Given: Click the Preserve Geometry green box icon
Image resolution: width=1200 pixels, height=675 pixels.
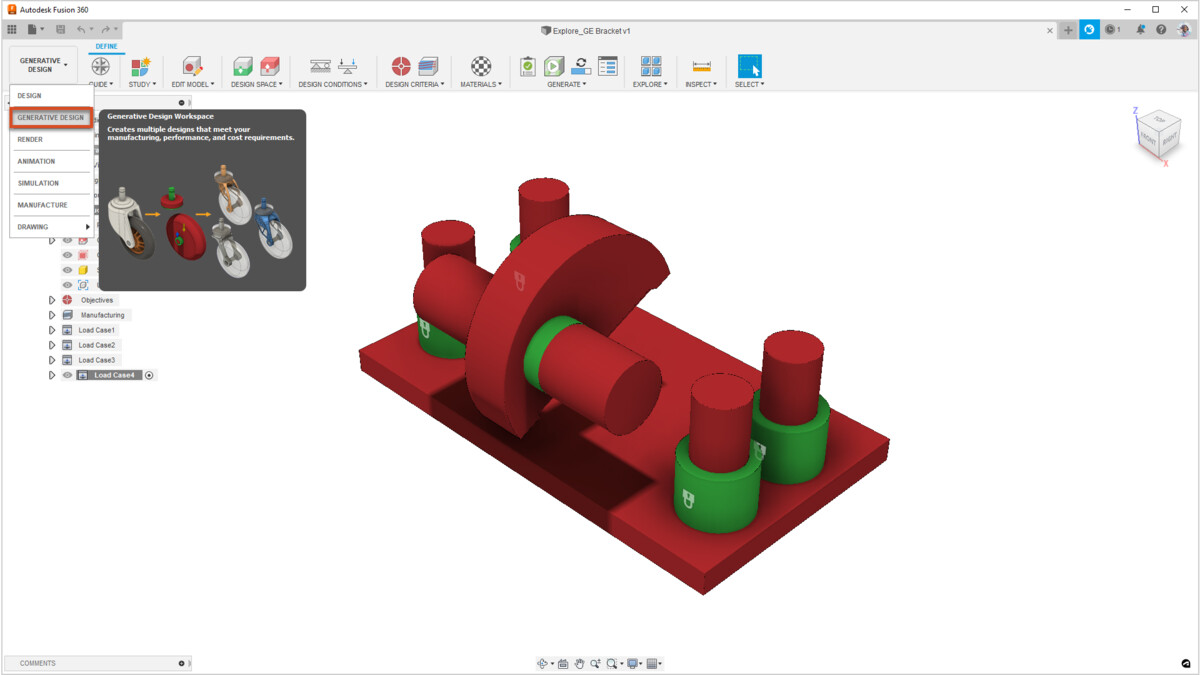Looking at the screenshot, I should pos(243,66).
